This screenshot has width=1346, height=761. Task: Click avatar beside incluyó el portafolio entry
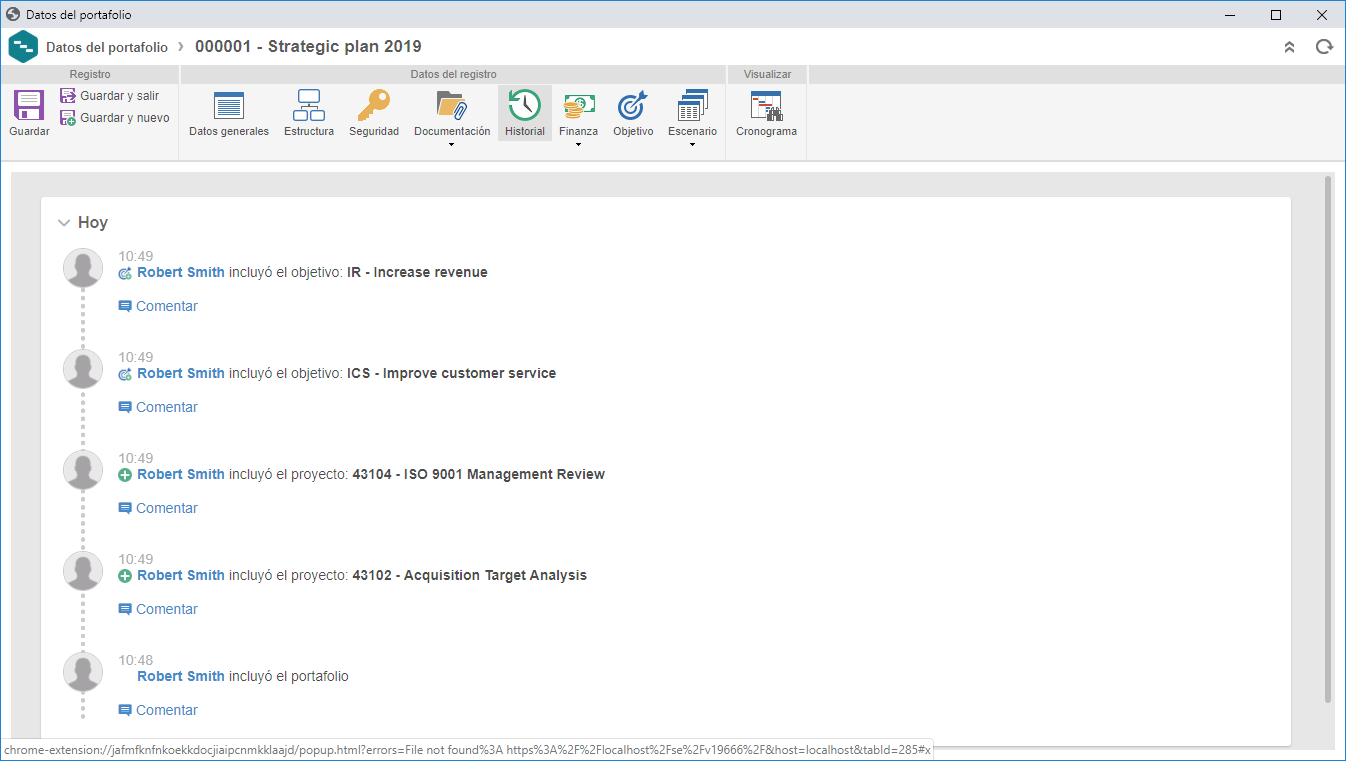(83, 672)
